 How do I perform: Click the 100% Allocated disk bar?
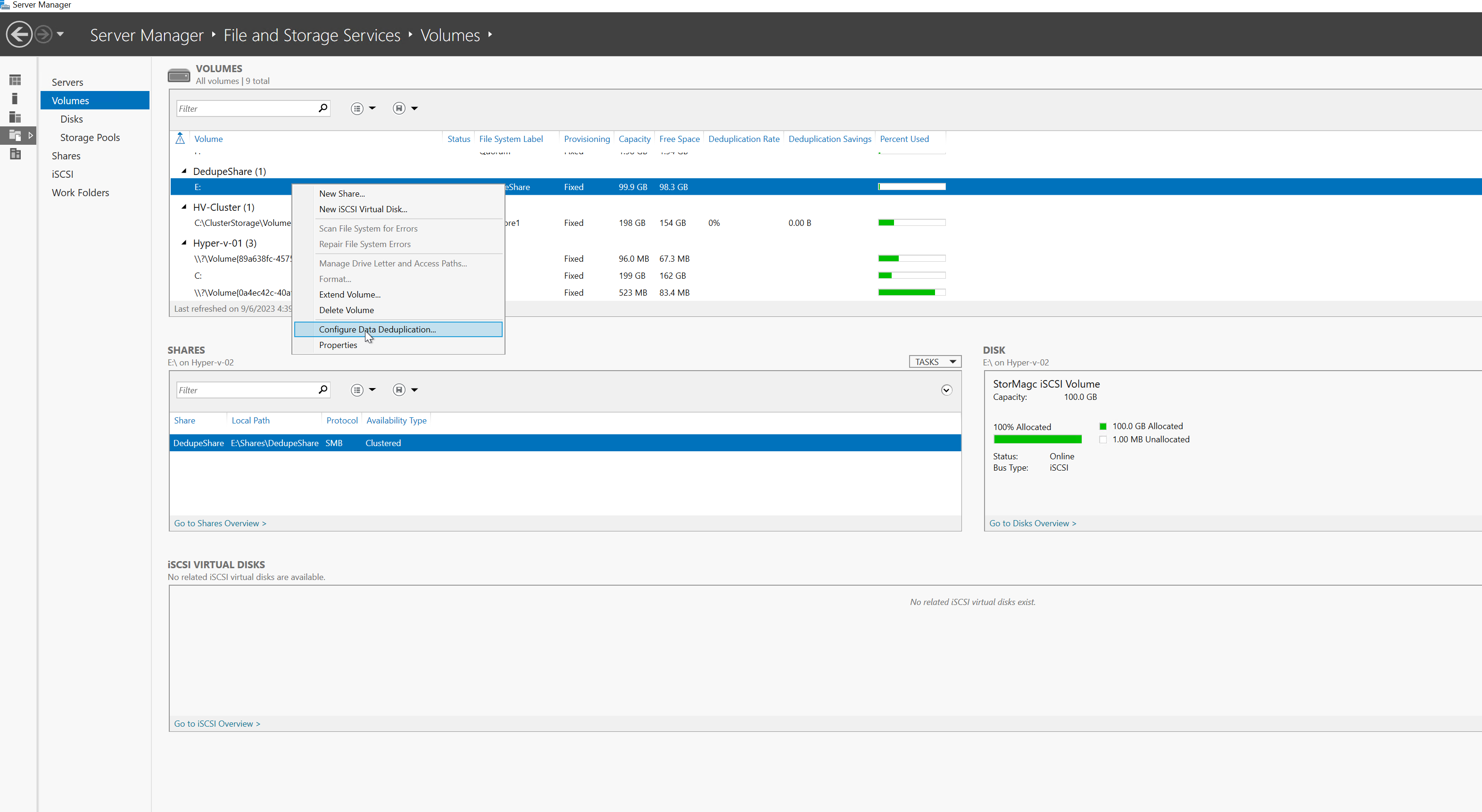tap(1037, 439)
